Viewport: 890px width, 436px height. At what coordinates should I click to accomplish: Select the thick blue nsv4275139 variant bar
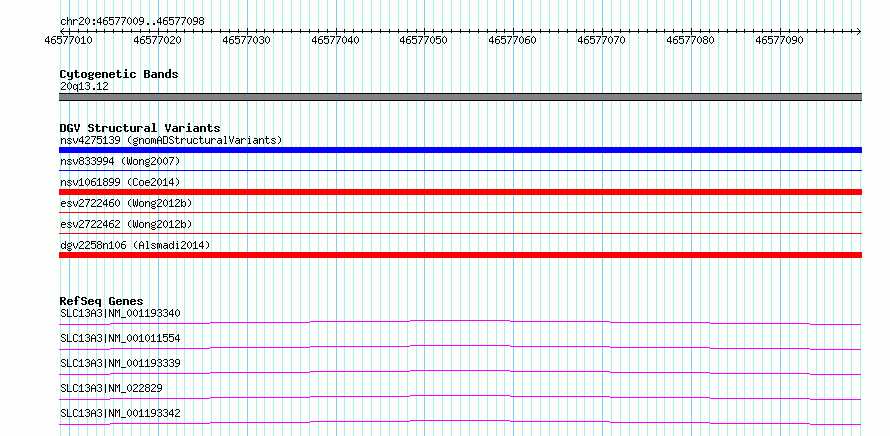click(460, 150)
